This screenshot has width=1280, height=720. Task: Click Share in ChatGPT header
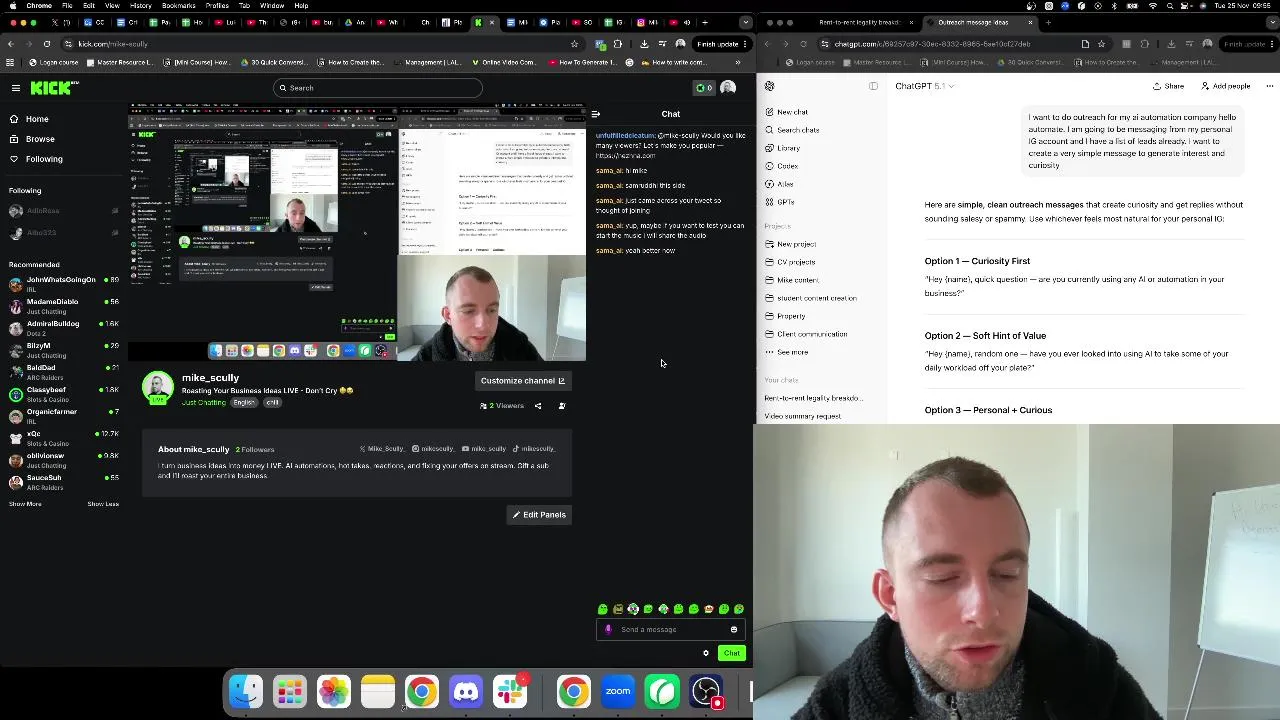[1168, 86]
